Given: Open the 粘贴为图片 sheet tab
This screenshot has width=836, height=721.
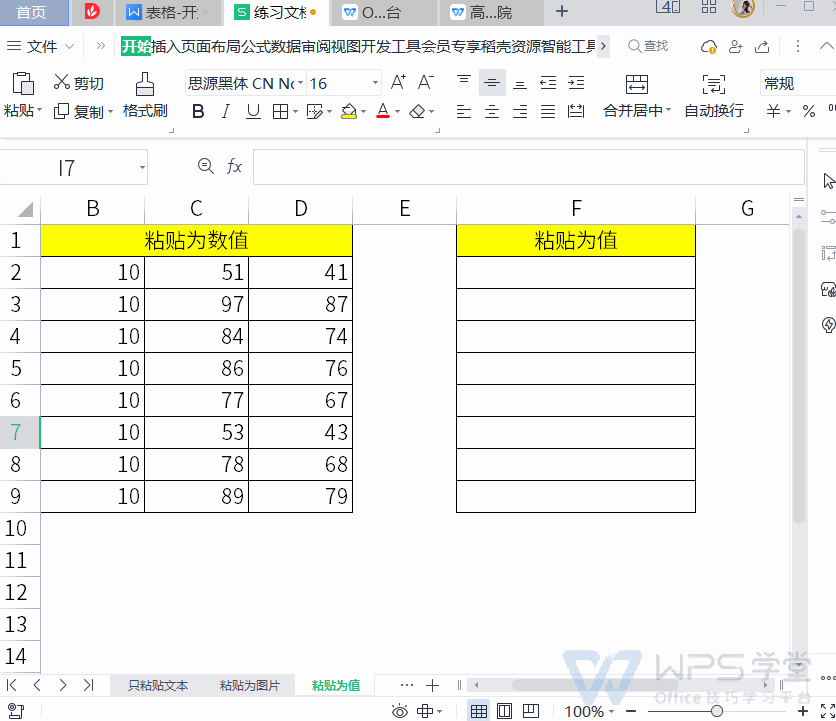Looking at the screenshot, I should coord(250,685).
